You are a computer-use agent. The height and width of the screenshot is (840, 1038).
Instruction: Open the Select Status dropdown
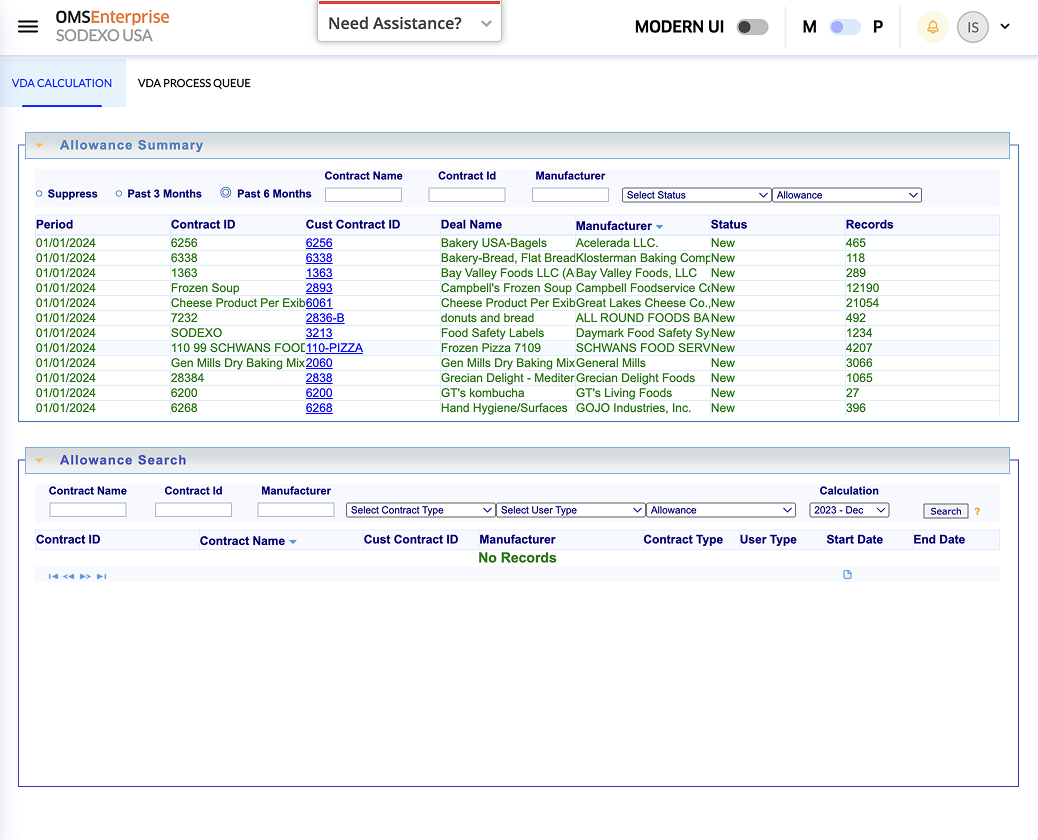click(696, 195)
